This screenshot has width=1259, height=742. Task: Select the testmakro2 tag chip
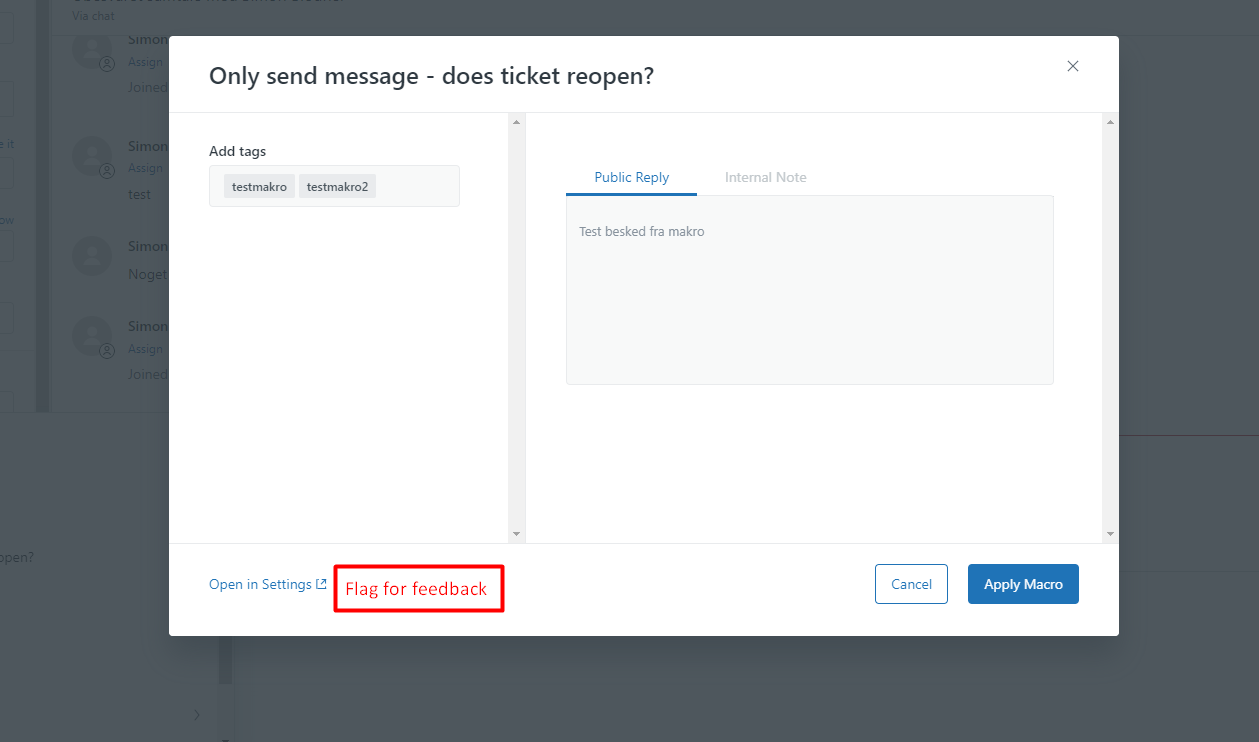pos(337,186)
